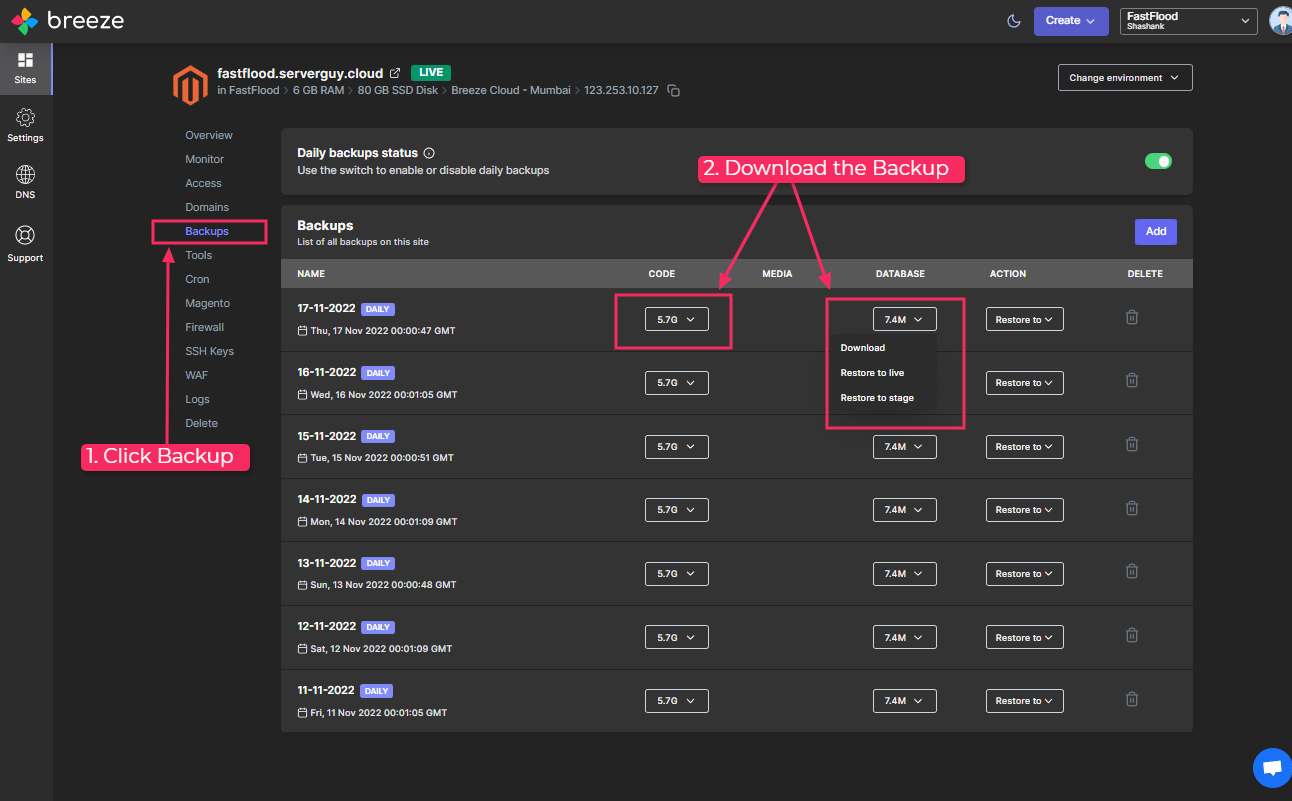This screenshot has height=801, width=1292.
Task: Select Backups in the site menu
Action: pos(207,231)
